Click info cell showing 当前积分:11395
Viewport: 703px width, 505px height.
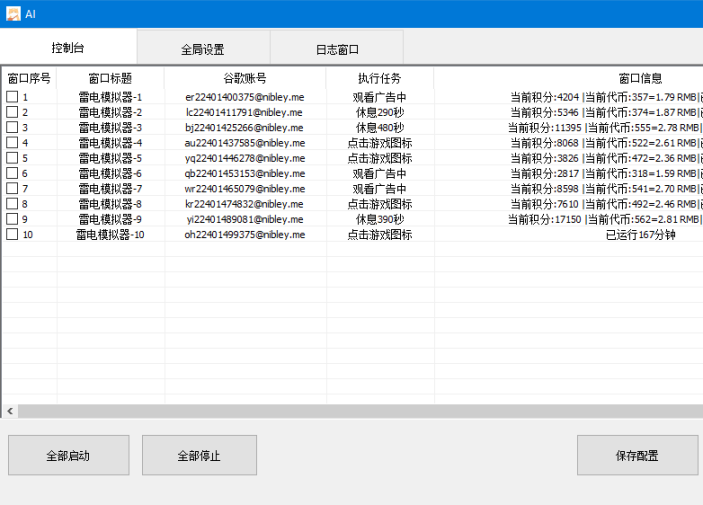coord(605,127)
